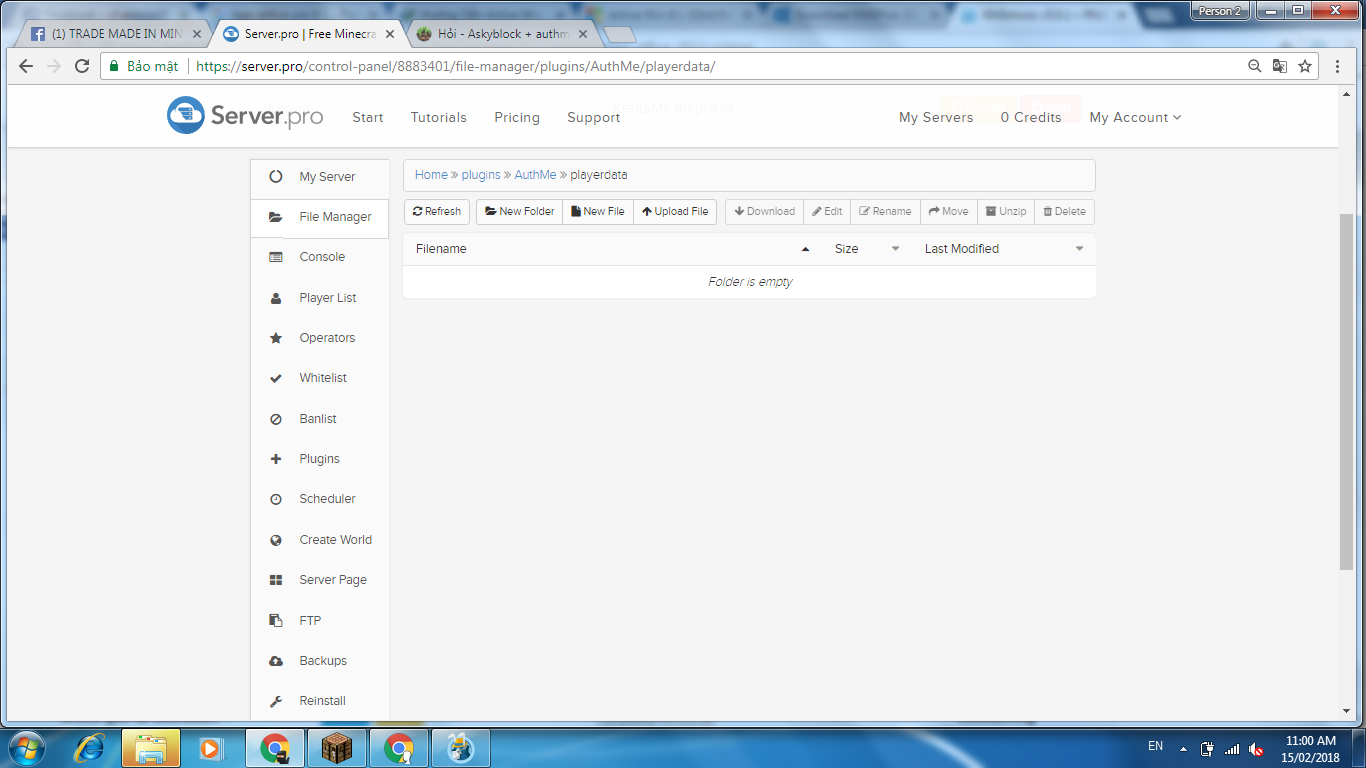Screen dimensions: 1366x768
Task: Create a New Folder
Action: click(519, 212)
